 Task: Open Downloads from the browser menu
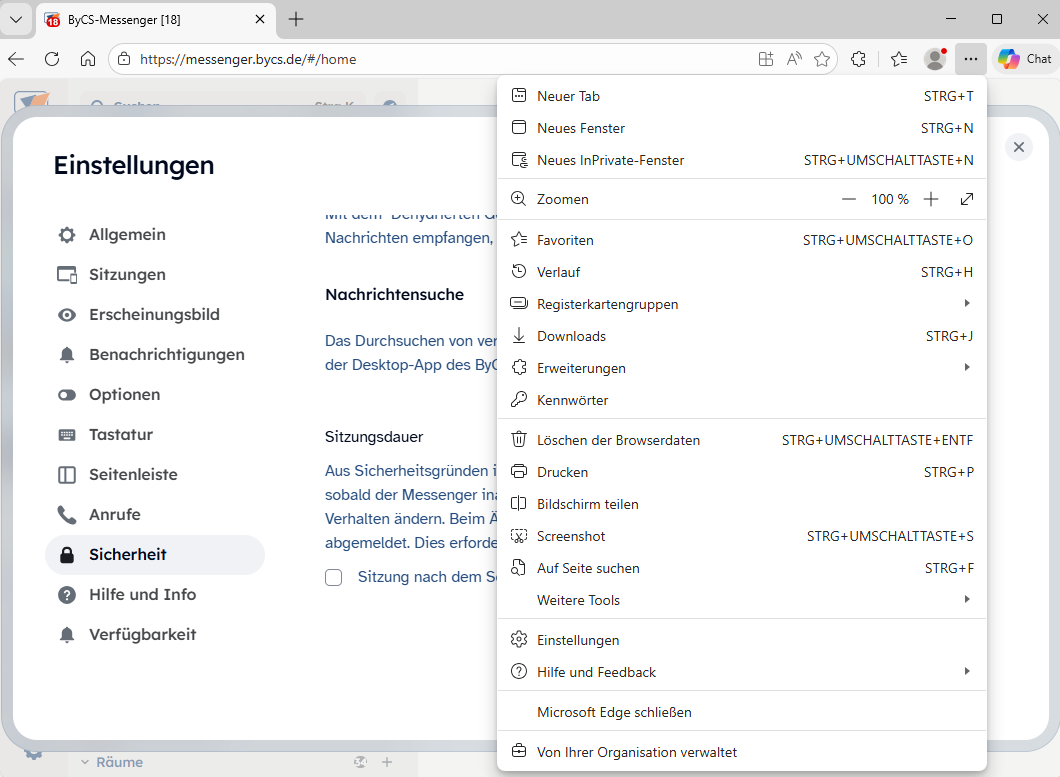click(x=571, y=336)
